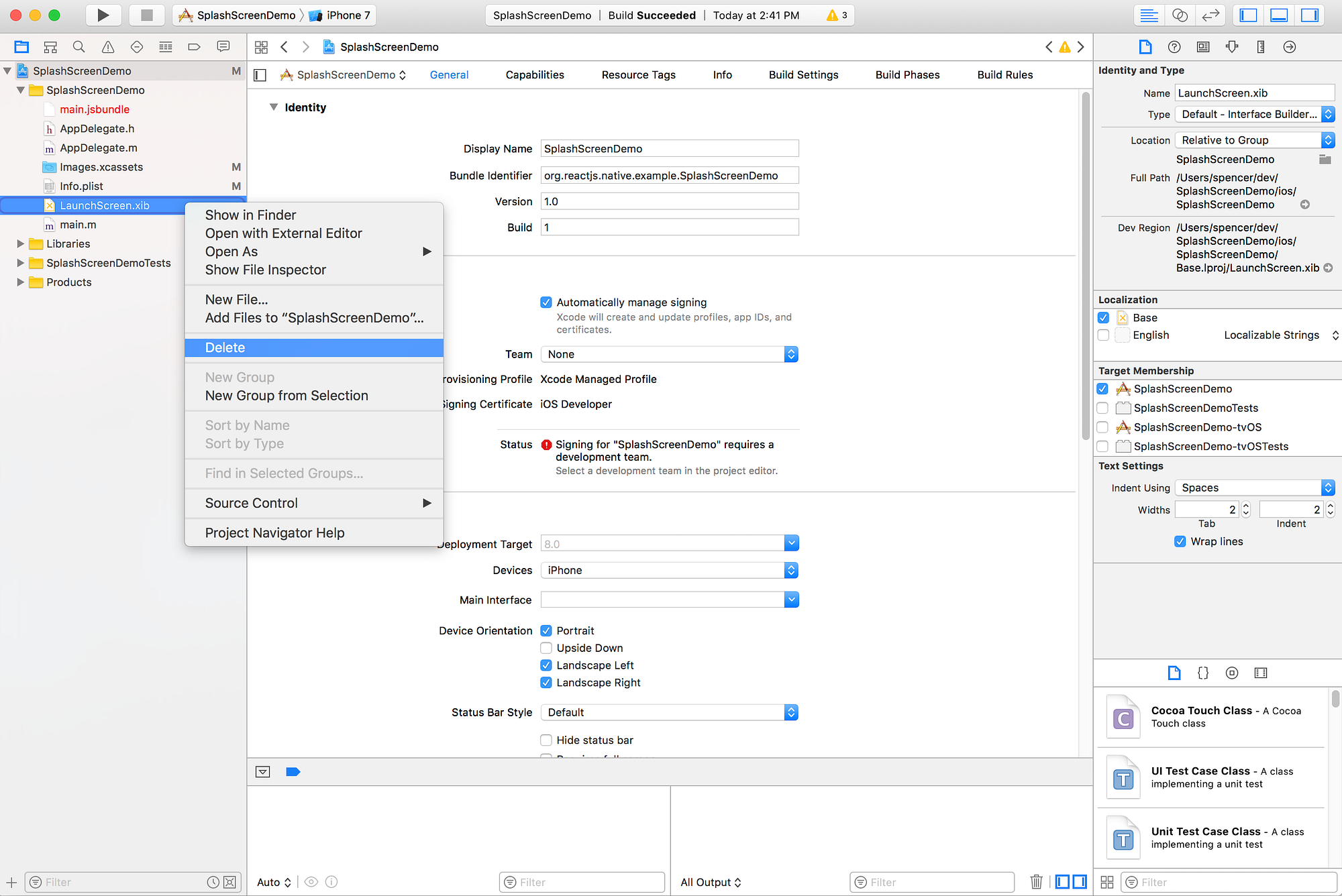
Task: Check SplashScreenDemoTests target membership
Action: click(x=1102, y=408)
